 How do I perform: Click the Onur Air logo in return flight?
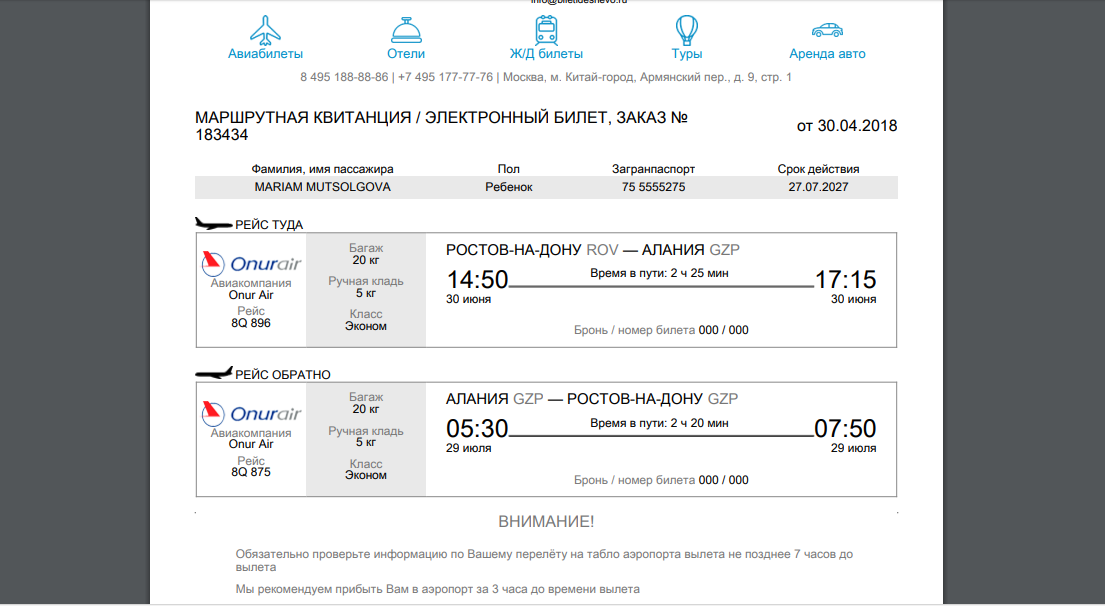tap(251, 414)
